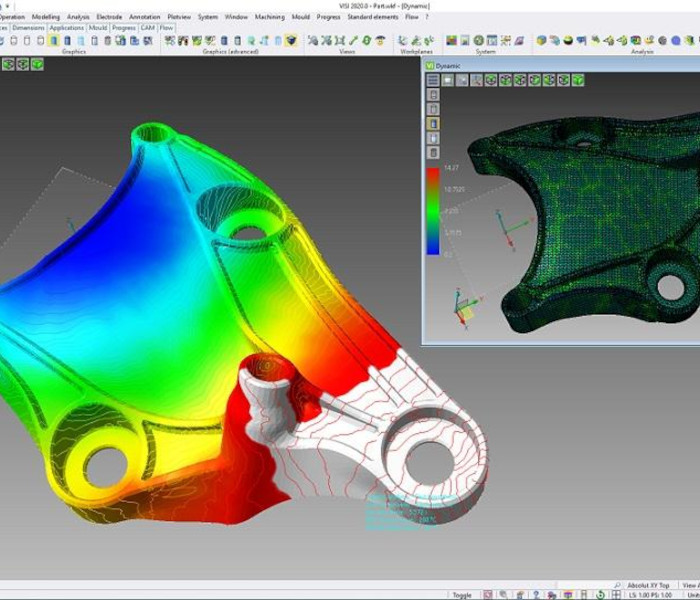The height and width of the screenshot is (600, 700).
Task: Click the magnifier zoom icon in Dynamic window toolbar
Action: pos(477,80)
